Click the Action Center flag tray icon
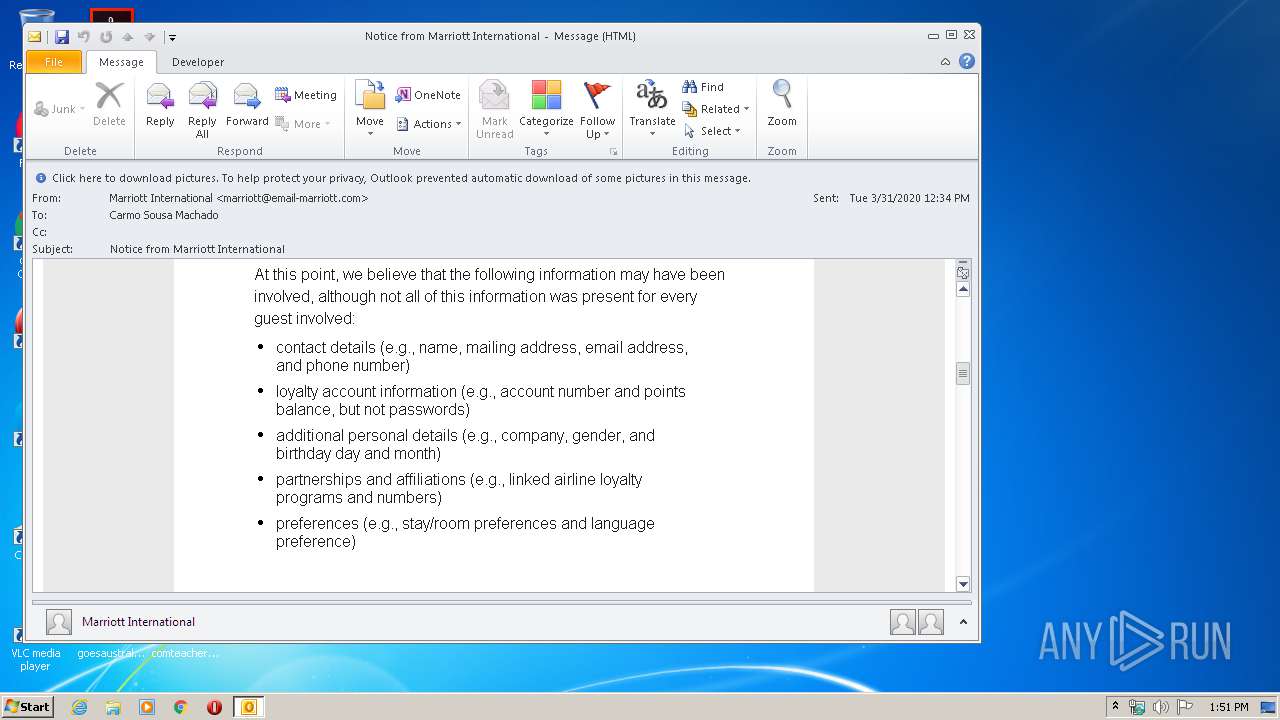Viewport: 1280px width, 720px height. coord(1183,707)
